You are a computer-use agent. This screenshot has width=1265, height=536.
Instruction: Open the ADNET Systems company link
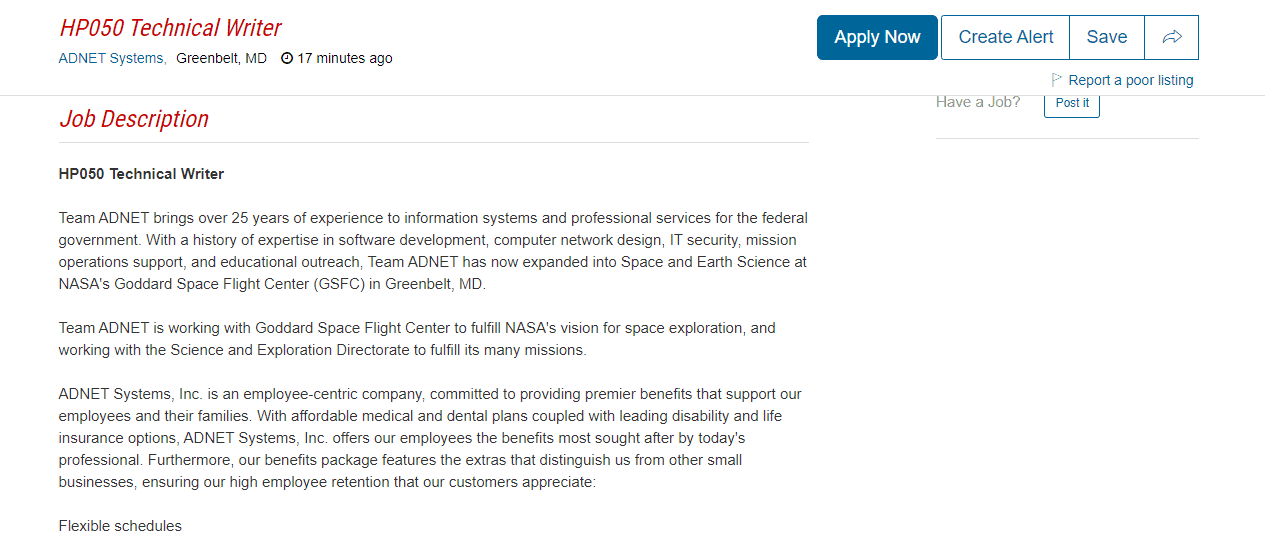111,59
